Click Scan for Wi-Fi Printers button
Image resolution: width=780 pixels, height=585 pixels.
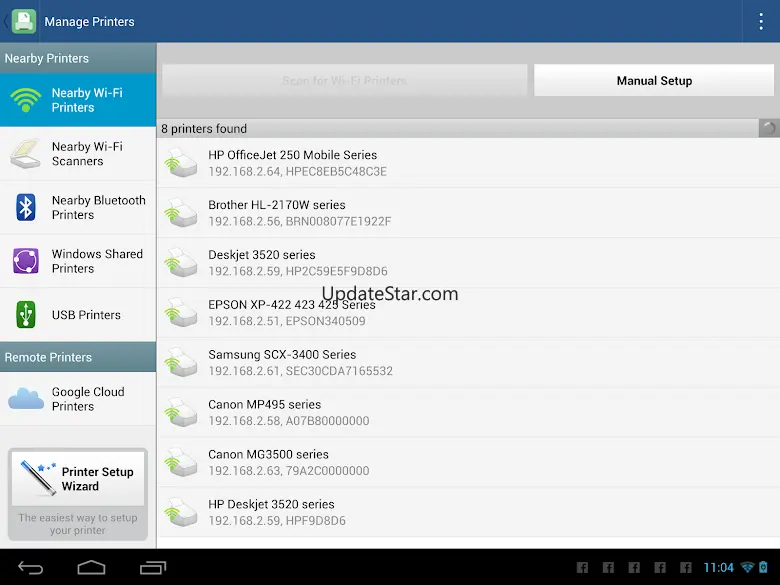[x=344, y=80]
